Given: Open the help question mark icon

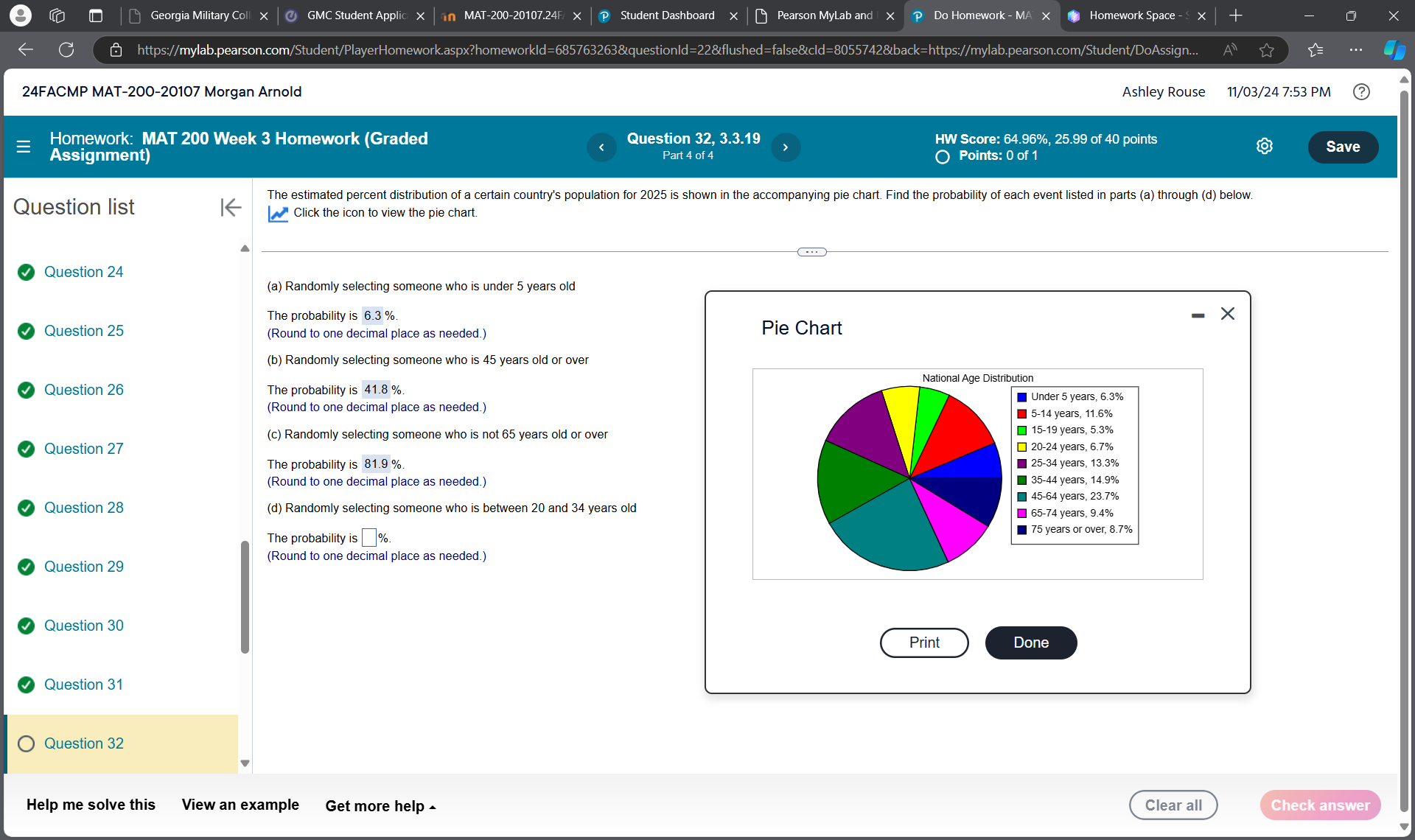Looking at the screenshot, I should point(1361,92).
